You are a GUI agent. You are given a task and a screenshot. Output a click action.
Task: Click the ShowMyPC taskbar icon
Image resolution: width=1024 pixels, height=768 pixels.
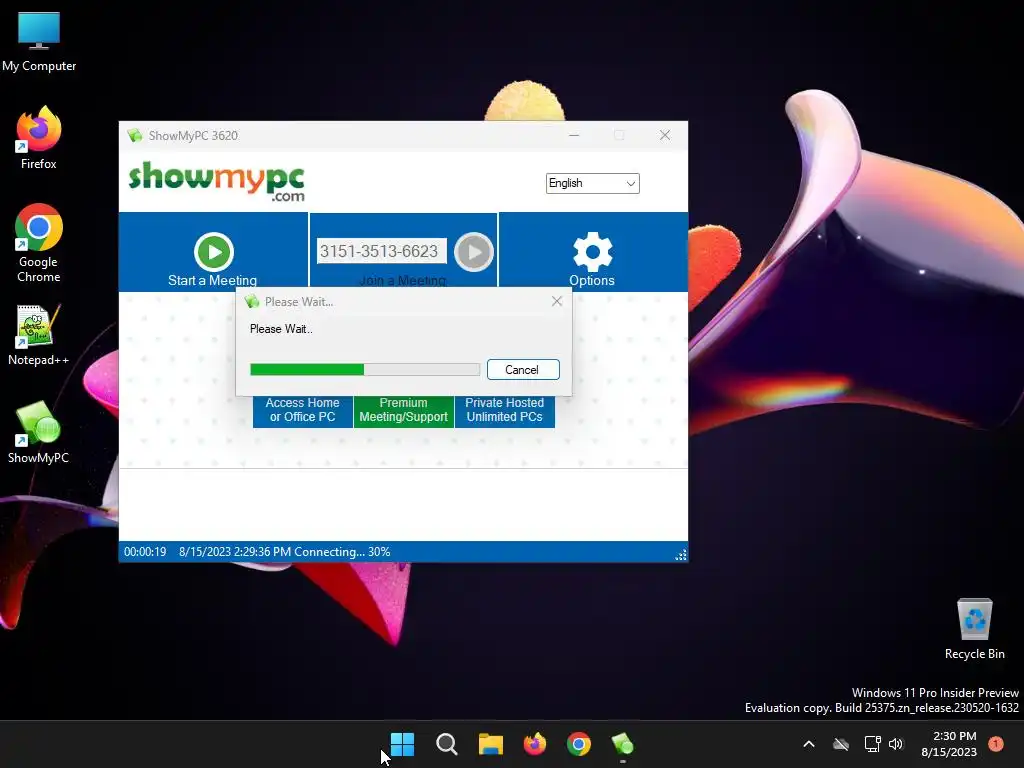click(x=622, y=744)
